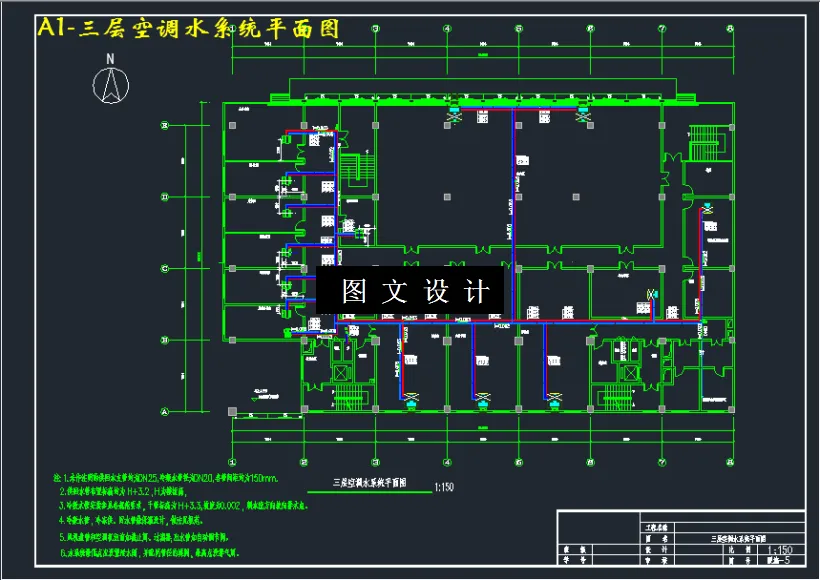Select note line numbered 6
Screen dimensions: 820x580
149,552
